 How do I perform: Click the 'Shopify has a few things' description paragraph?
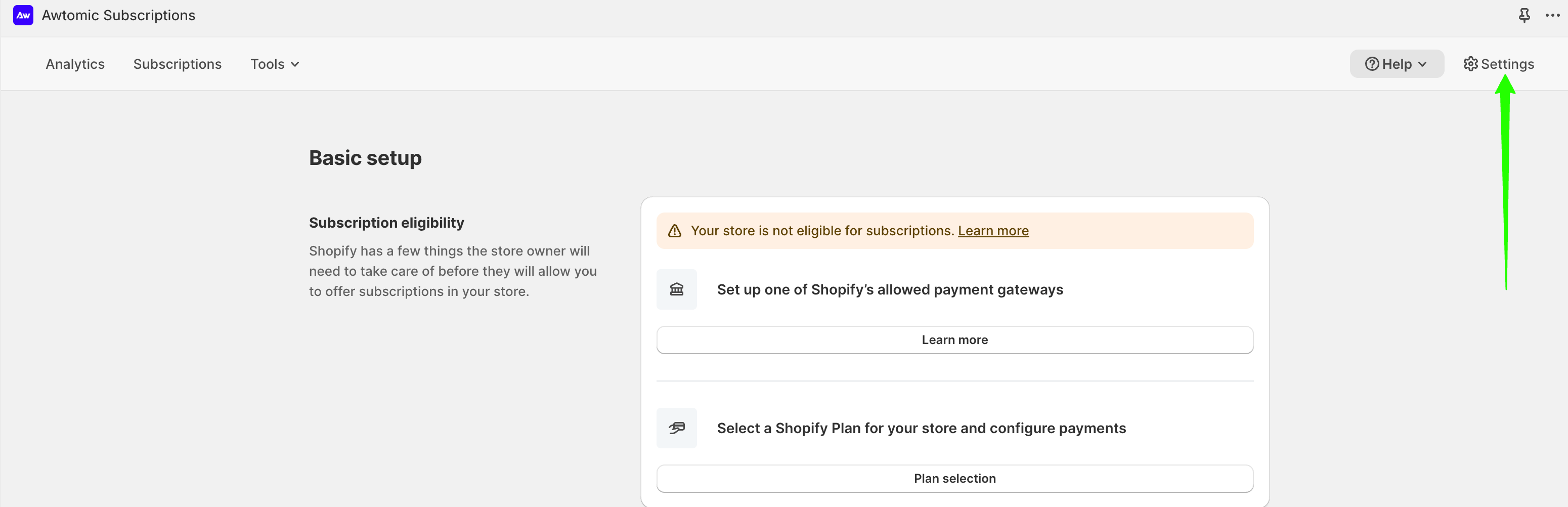(x=453, y=271)
